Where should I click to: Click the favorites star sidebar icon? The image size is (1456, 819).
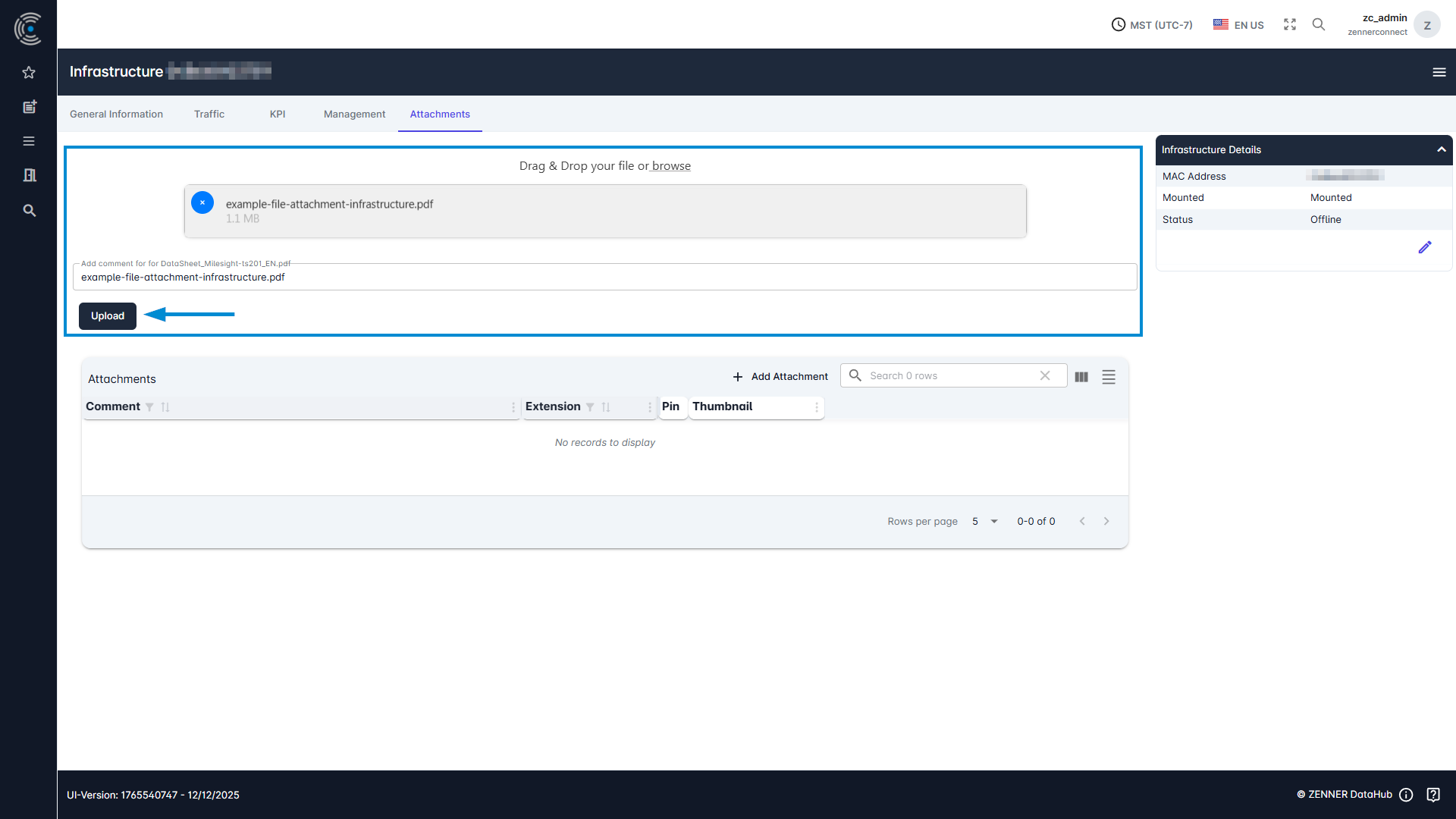point(29,73)
